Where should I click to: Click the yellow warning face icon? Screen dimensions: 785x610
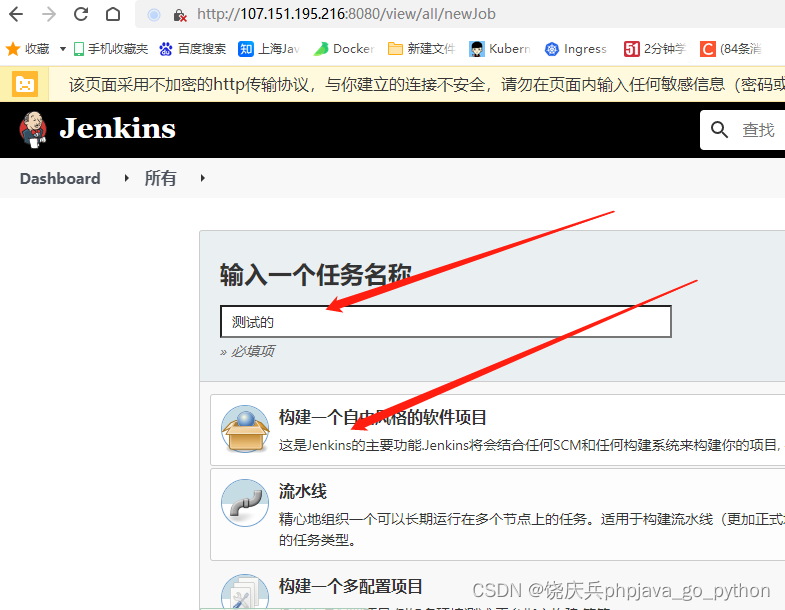(25, 84)
